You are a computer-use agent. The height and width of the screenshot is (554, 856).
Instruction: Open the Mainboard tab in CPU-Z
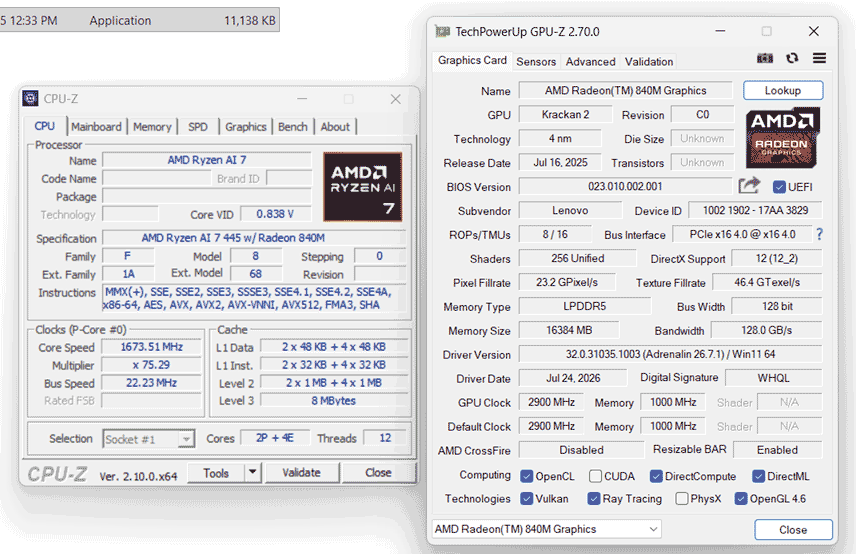click(97, 127)
